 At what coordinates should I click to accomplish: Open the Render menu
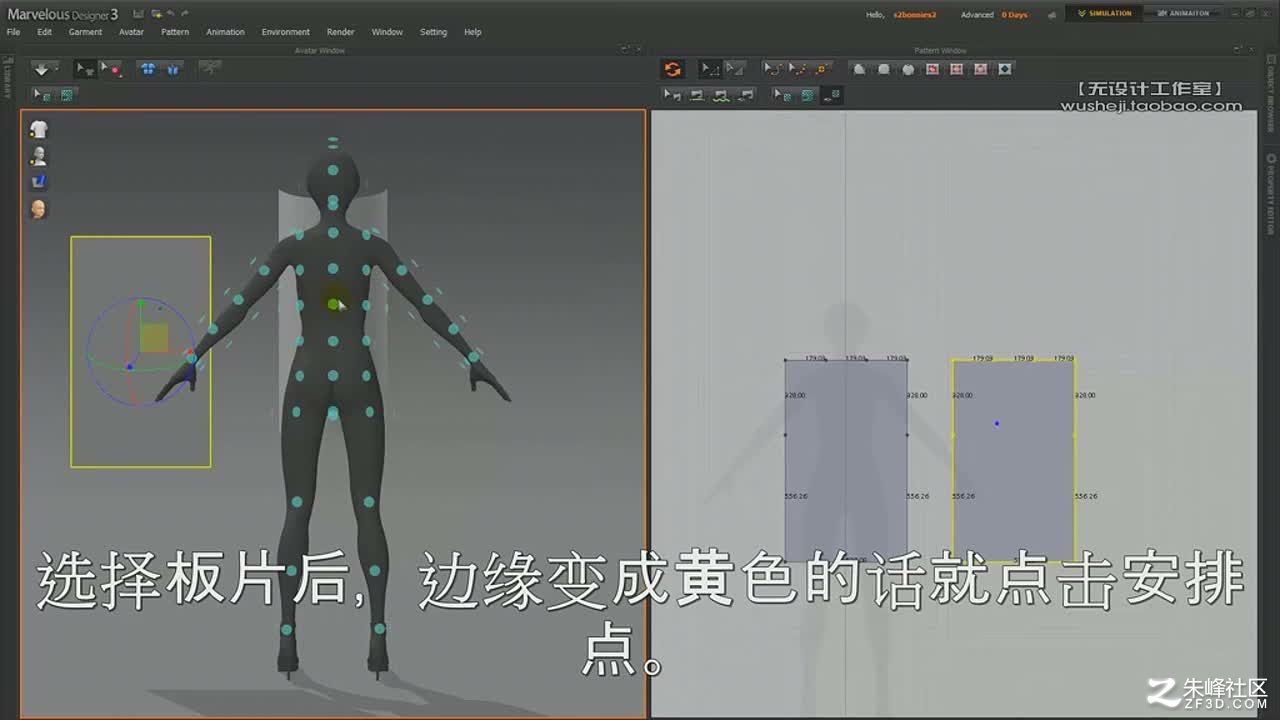[x=341, y=32]
